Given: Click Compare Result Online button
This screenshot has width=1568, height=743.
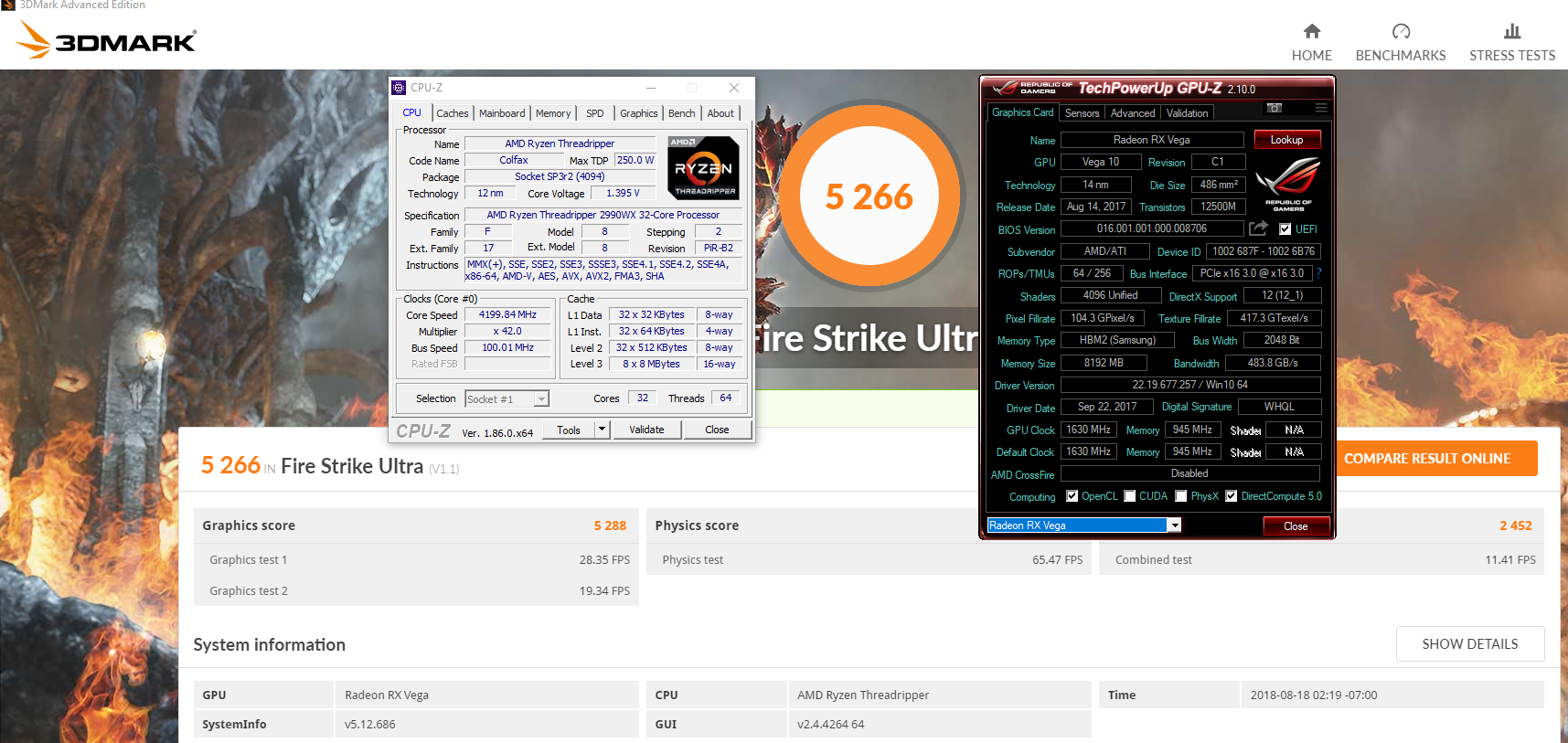Looking at the screenshot, I should pos(1436,459).
